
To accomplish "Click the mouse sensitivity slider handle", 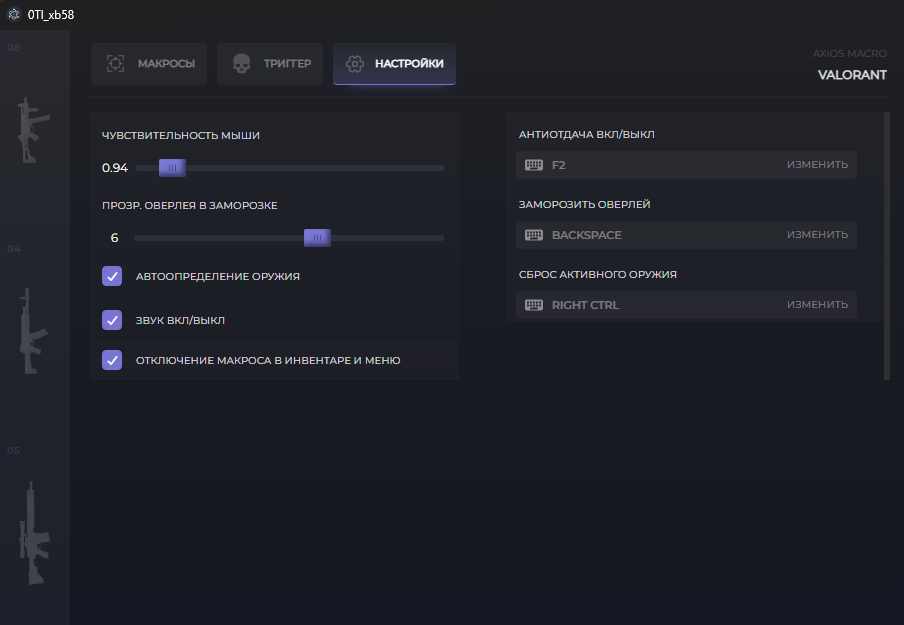I will [172, 168].
